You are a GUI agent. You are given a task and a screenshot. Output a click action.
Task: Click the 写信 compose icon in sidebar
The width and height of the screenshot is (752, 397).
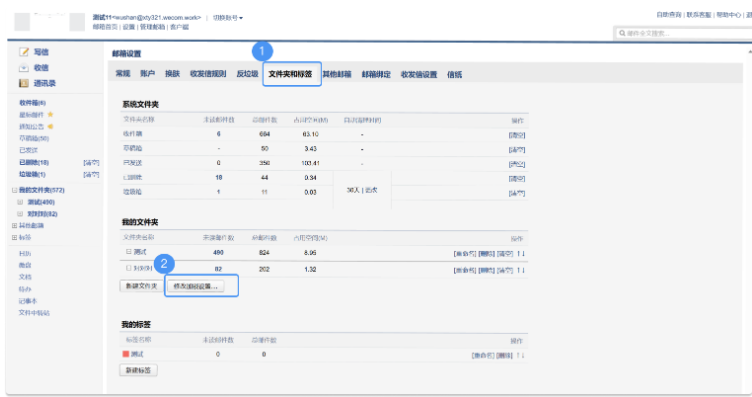coord(24,52)
